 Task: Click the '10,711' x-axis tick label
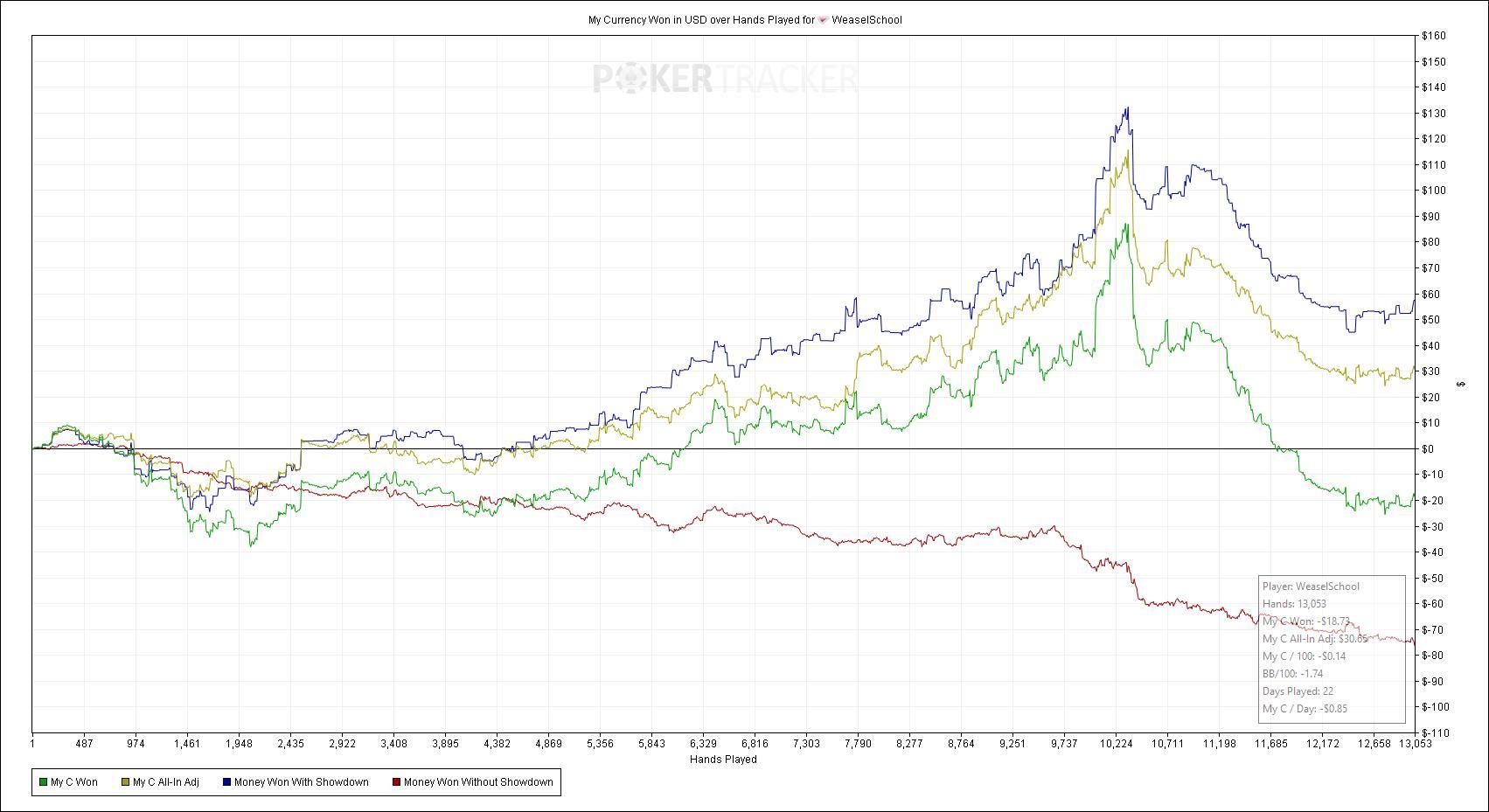click(x=1167, y=744)
